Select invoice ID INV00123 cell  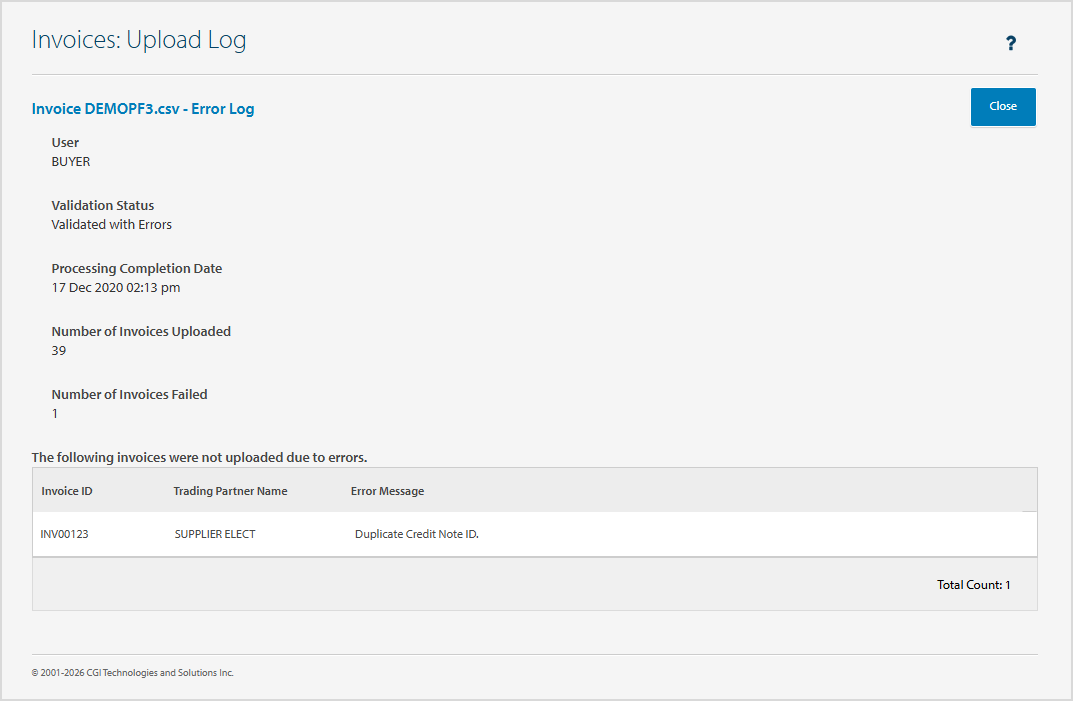(x=64, y=534)
